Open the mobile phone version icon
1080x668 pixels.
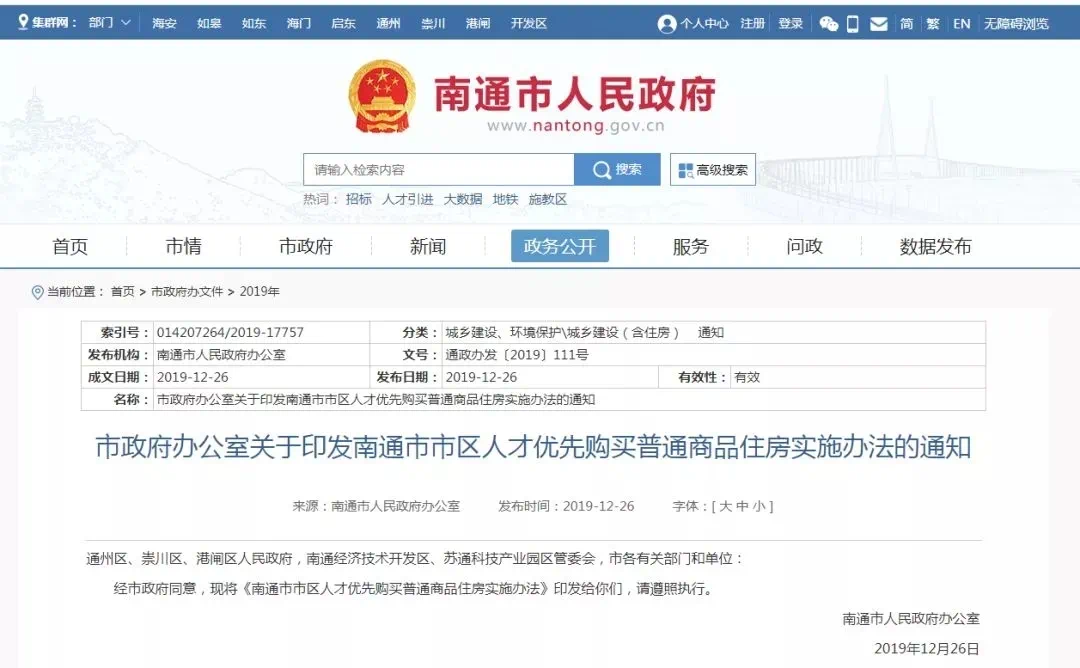coord(853,24)
